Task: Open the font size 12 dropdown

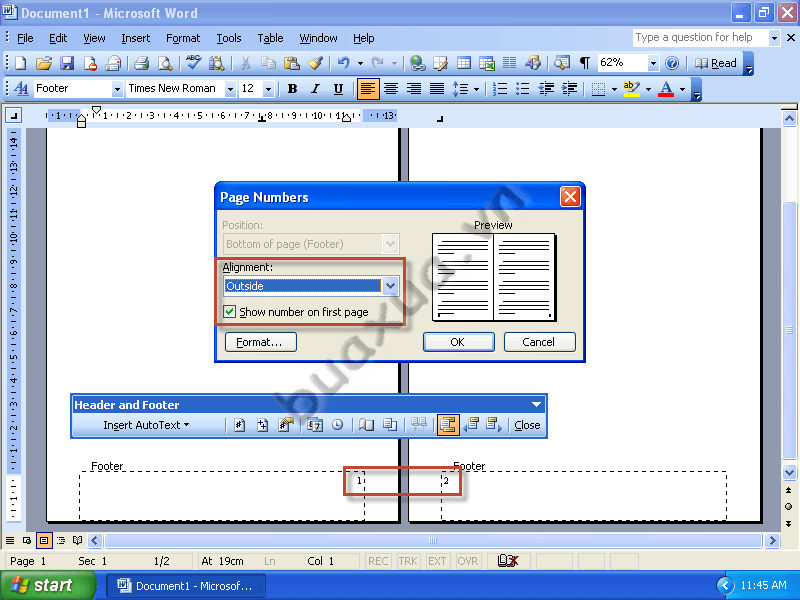Action: point(268,89)
